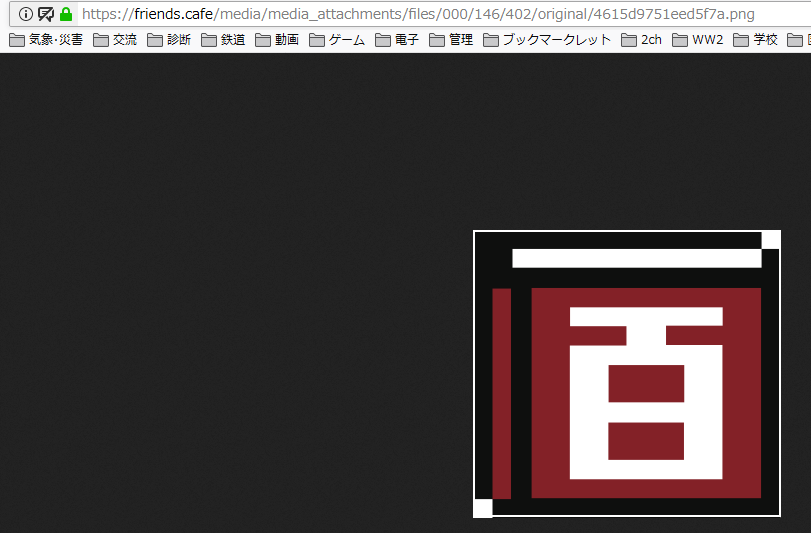This screenshot has width=811, height=533.
Task: Expand the 診断 bookmark folder
Action: 169,40
